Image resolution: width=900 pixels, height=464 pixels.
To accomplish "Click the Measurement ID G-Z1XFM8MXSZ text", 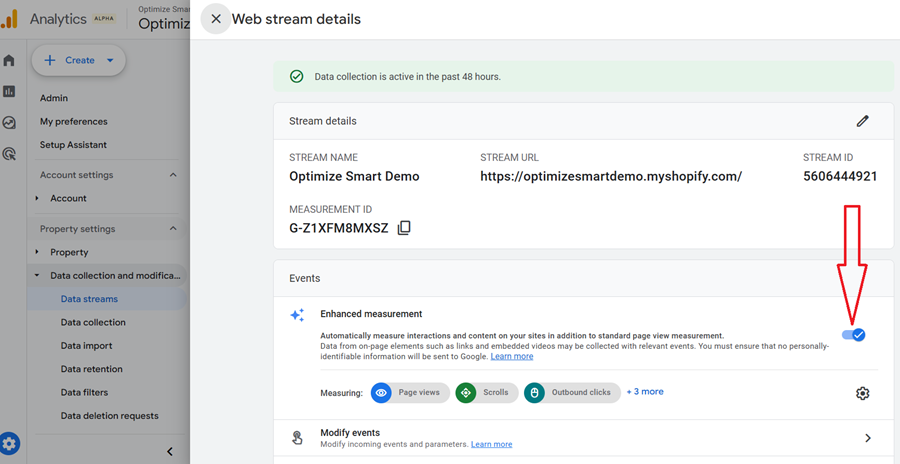I will coord(339,229).
